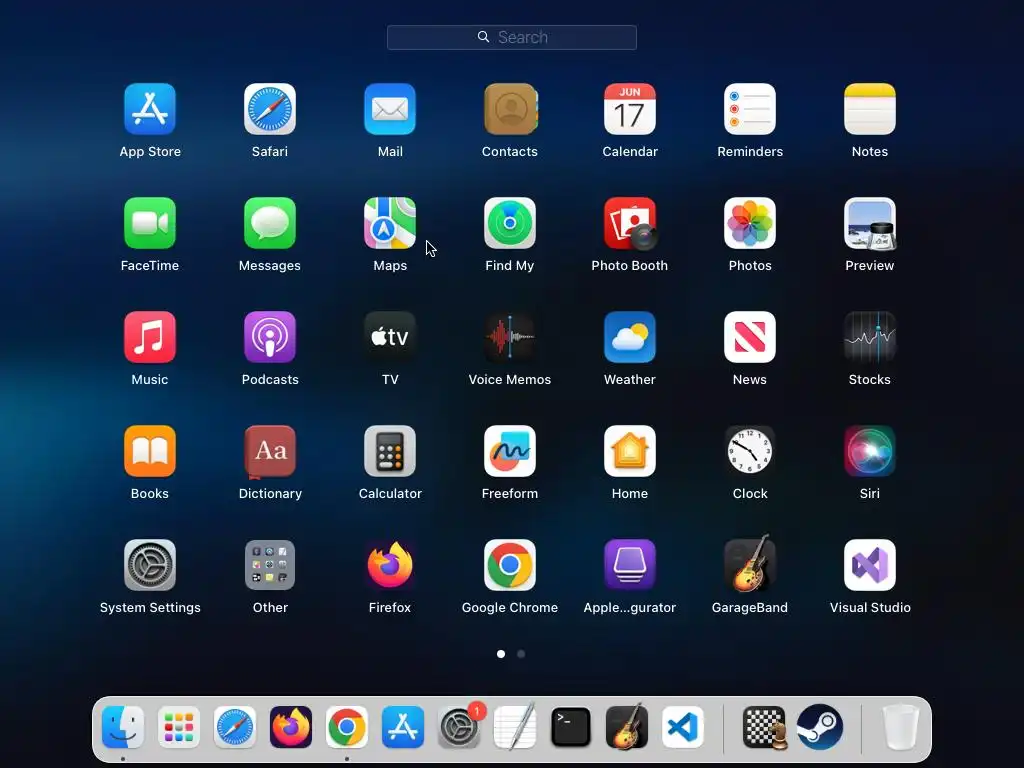The width and height of the screenshot is (1024, 768).
Task: Start the FaceTime app
Action: 150,223
